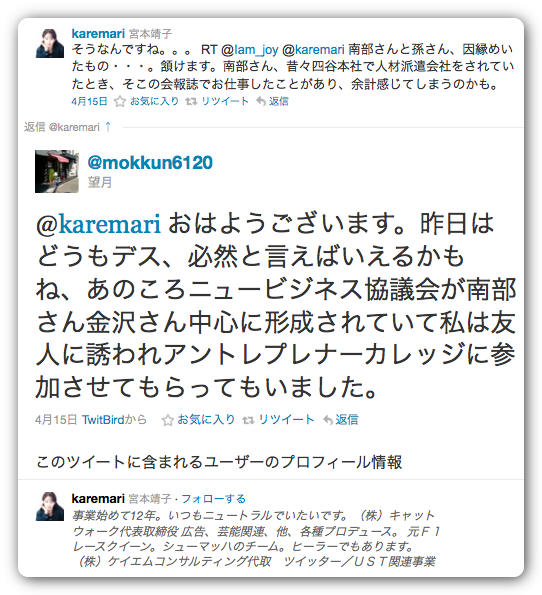542x595 pixels.
Task: Click the retweet icon under the mokkun6120 tweet
Action: [248, 420]
